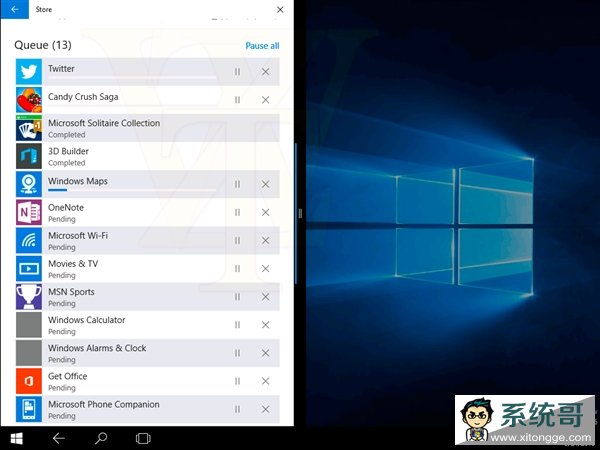
Task: Pause the Movies & TV download
Action: pyautogui.click(x=237, y=269)
